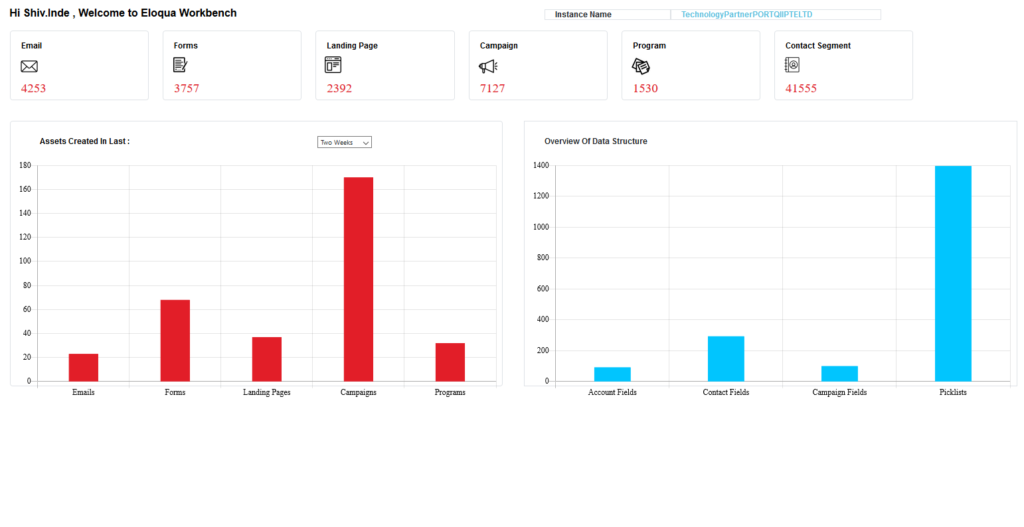This screenshot has width=1024, height=527.
Task: Click the TechnologyPartnerPORTQIIPTELTD instance name
Action: [746, 14]
